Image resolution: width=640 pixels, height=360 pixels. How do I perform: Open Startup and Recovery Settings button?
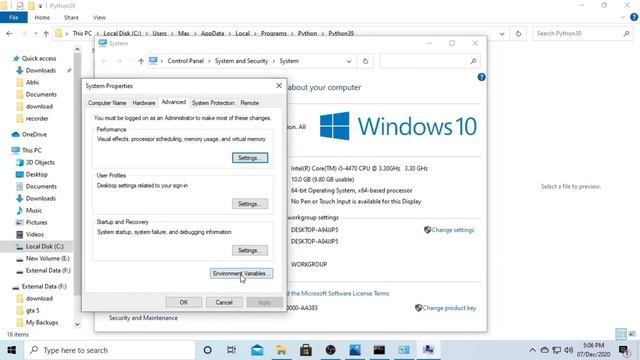click(x=250, y=250)
